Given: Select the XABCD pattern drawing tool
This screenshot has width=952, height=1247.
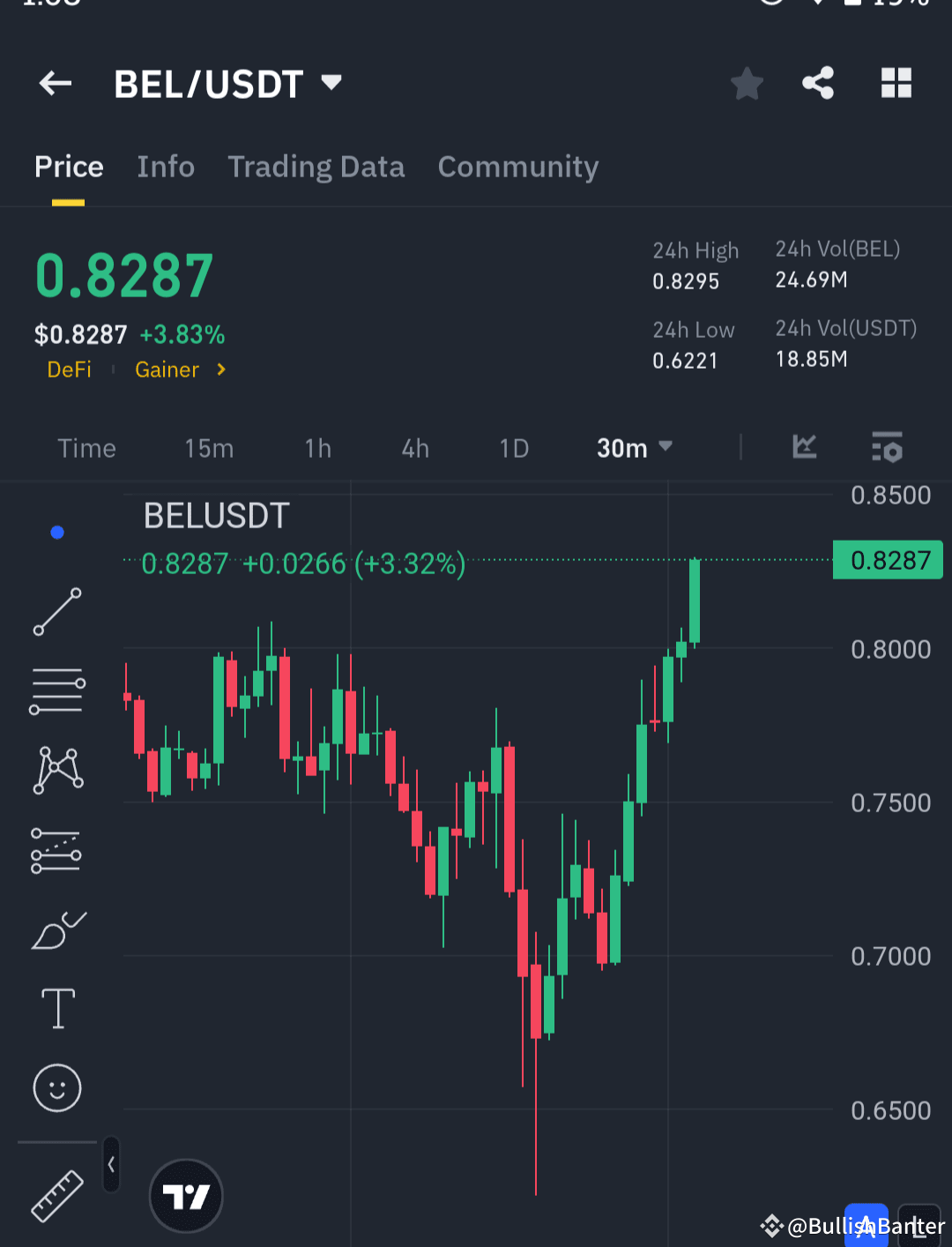Looking at the screenshot, I should [x=56, y=770].
